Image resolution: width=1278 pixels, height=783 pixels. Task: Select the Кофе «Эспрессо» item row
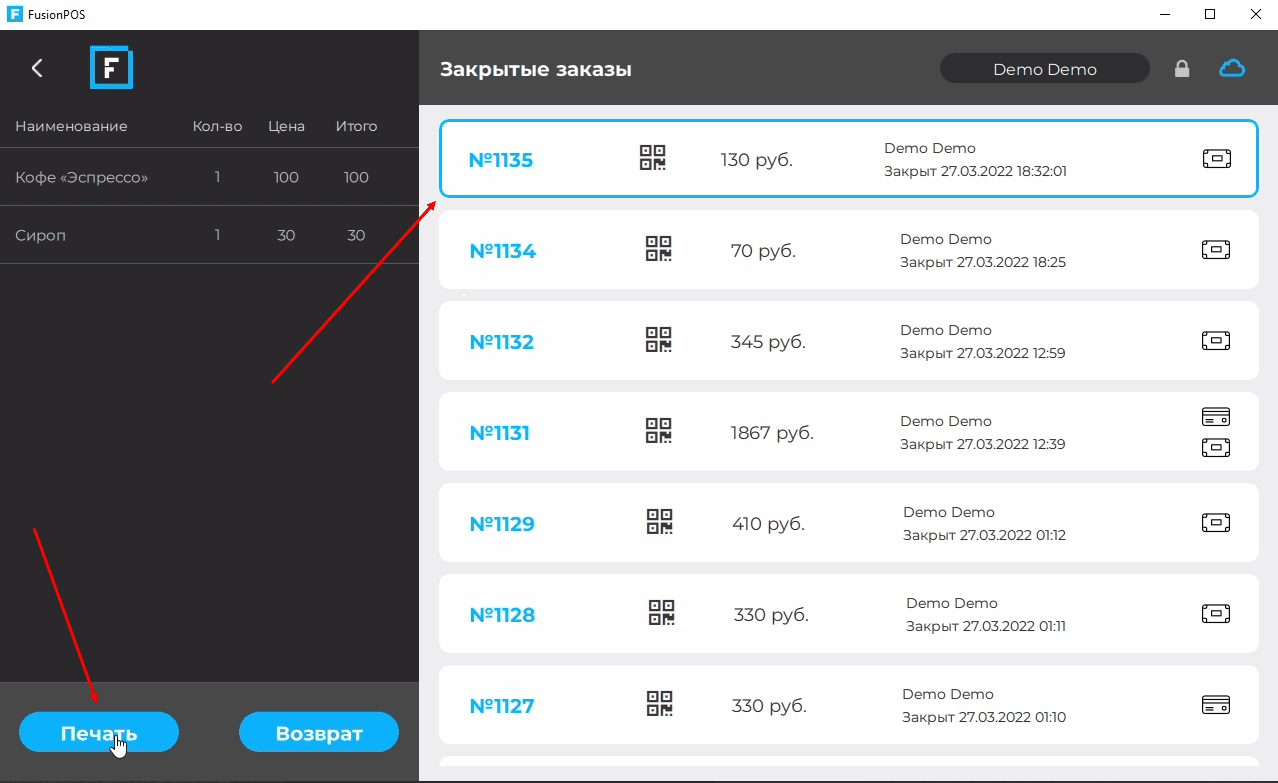[209, 177]
